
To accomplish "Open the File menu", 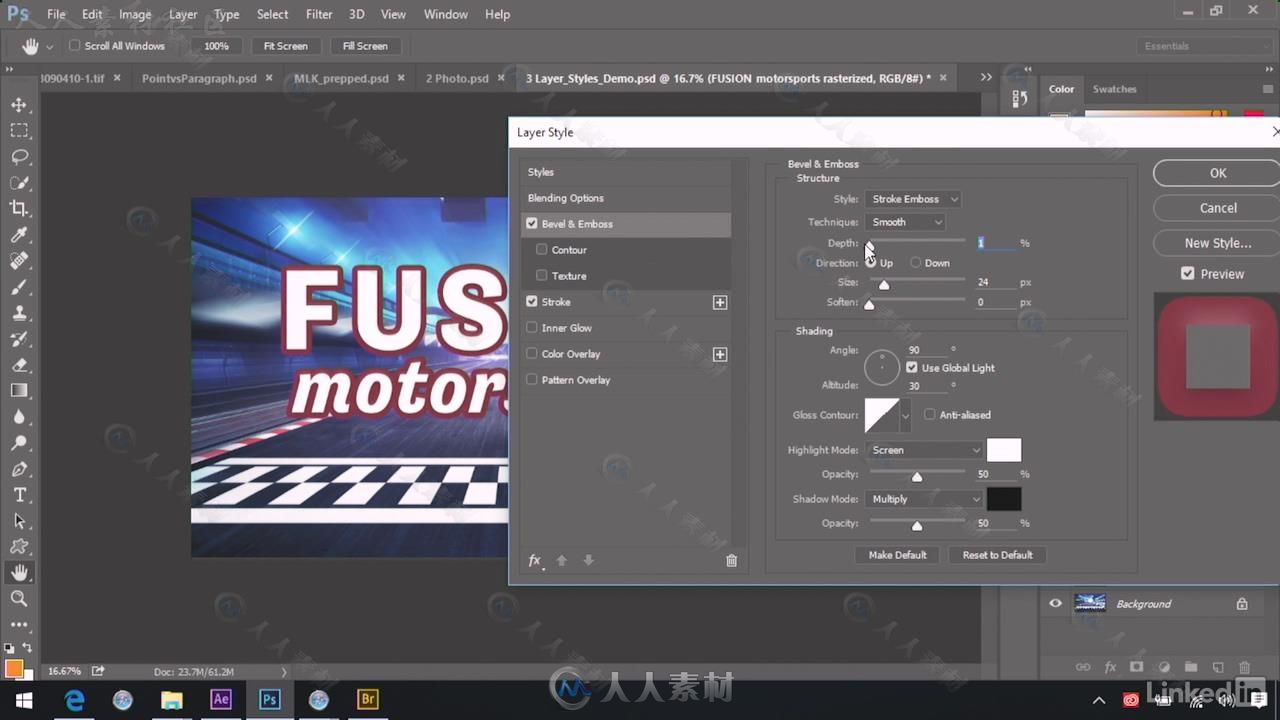I will (56, 14).
